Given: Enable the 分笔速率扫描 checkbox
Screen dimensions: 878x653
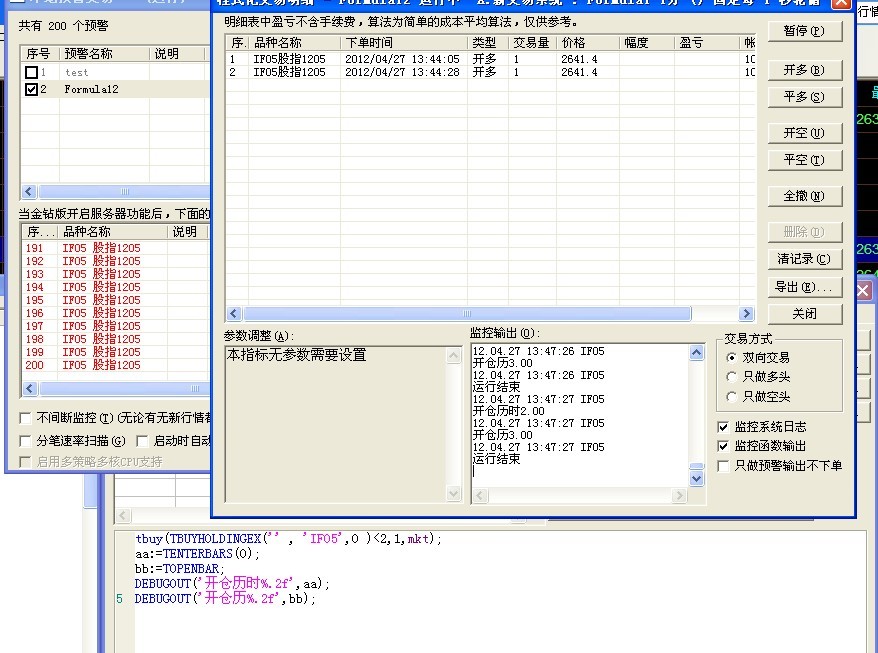Looking at the screenshot, I should (26, 441).
